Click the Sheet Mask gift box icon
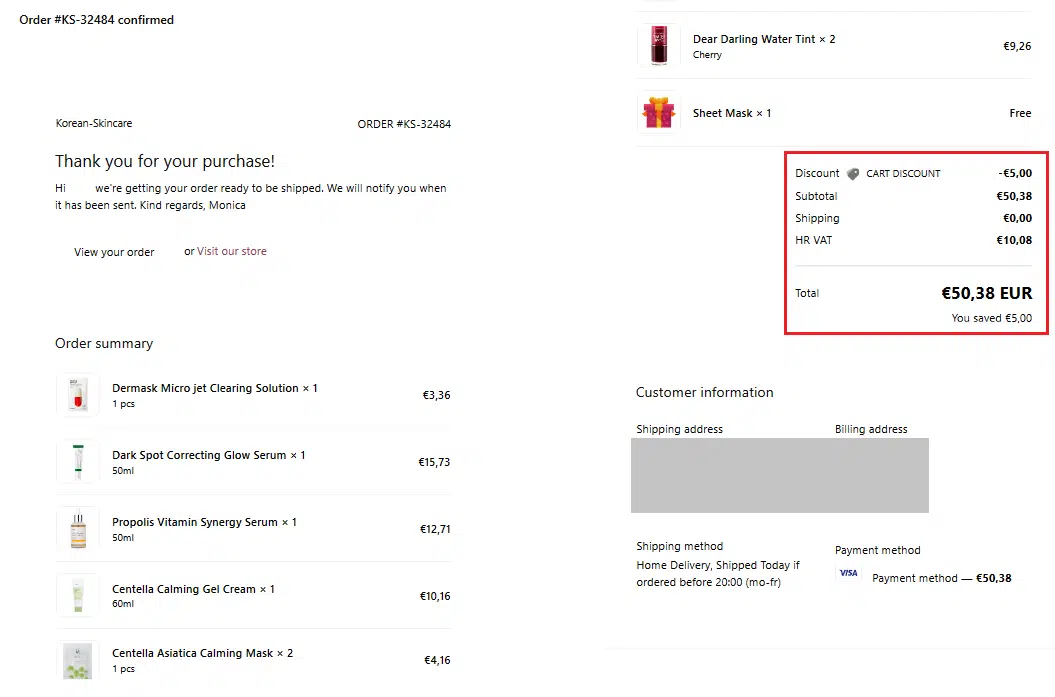1055x697 pixels. click(x=658, y=113)
